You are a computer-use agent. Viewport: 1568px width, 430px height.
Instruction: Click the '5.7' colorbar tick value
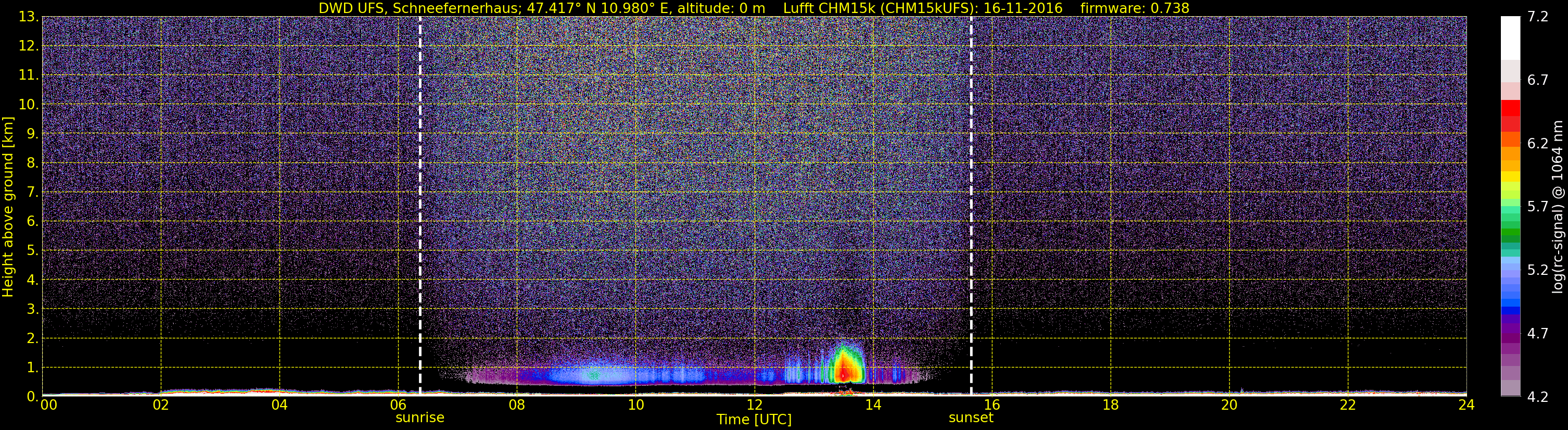point(1538,207)
